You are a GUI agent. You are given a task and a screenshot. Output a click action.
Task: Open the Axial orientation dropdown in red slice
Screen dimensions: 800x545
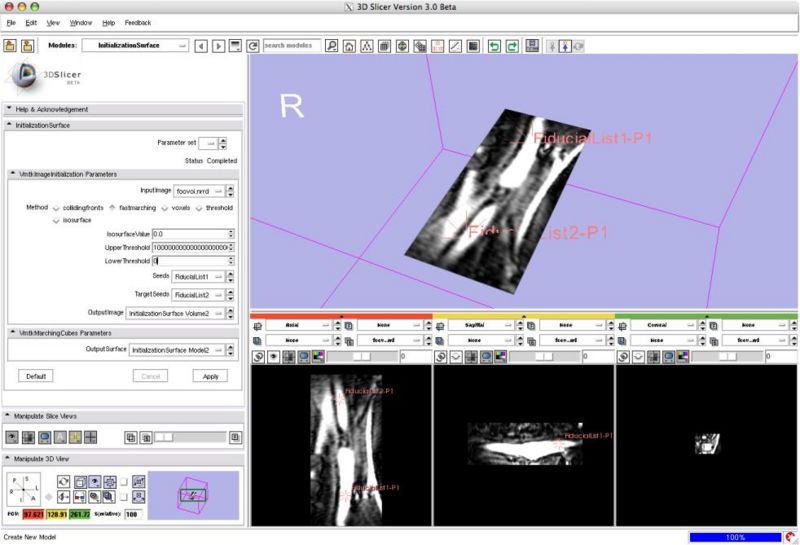(299, 325)
